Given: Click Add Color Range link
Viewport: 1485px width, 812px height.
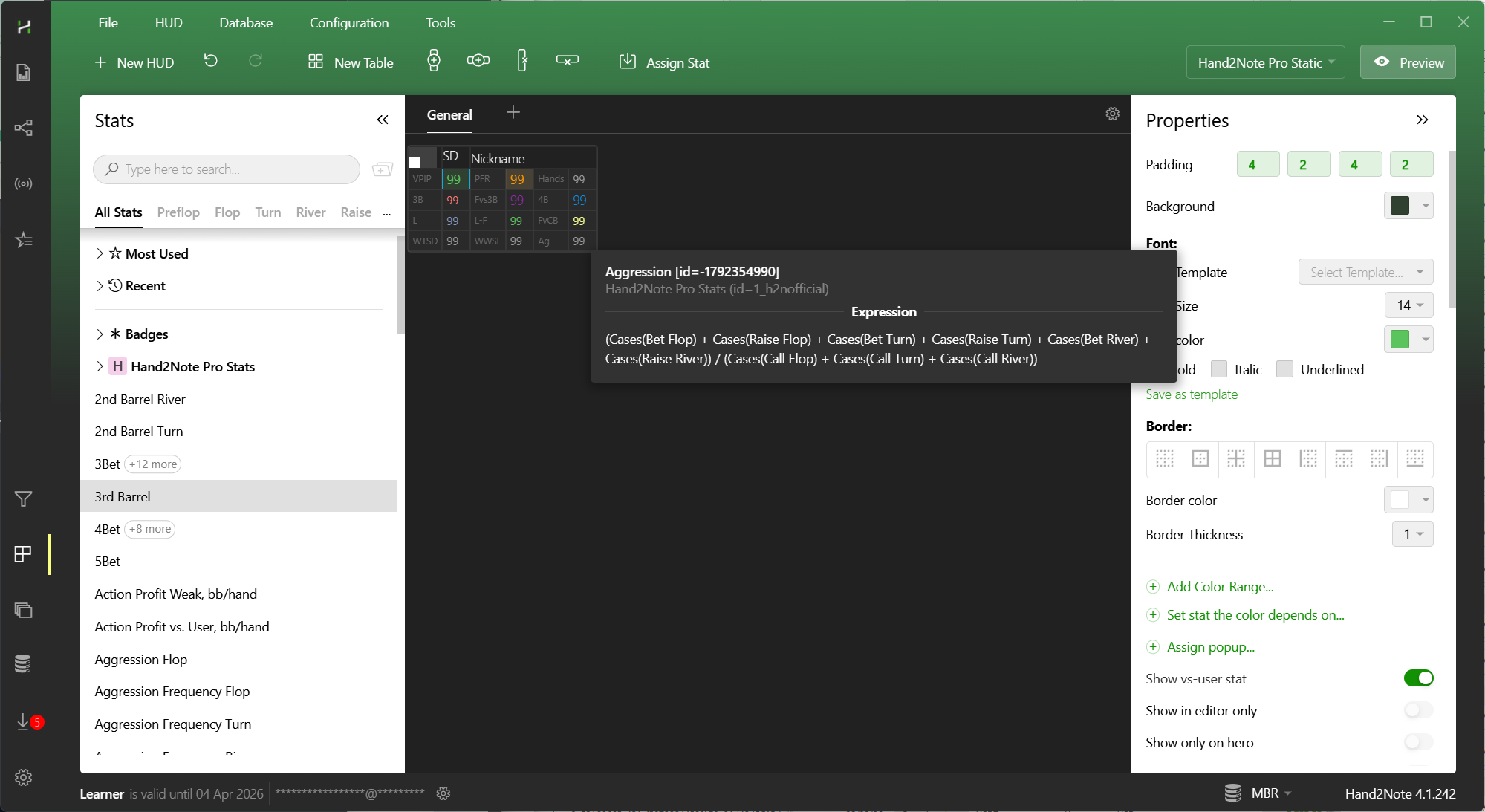Looking at the screenshot, I should [1219, 587].
